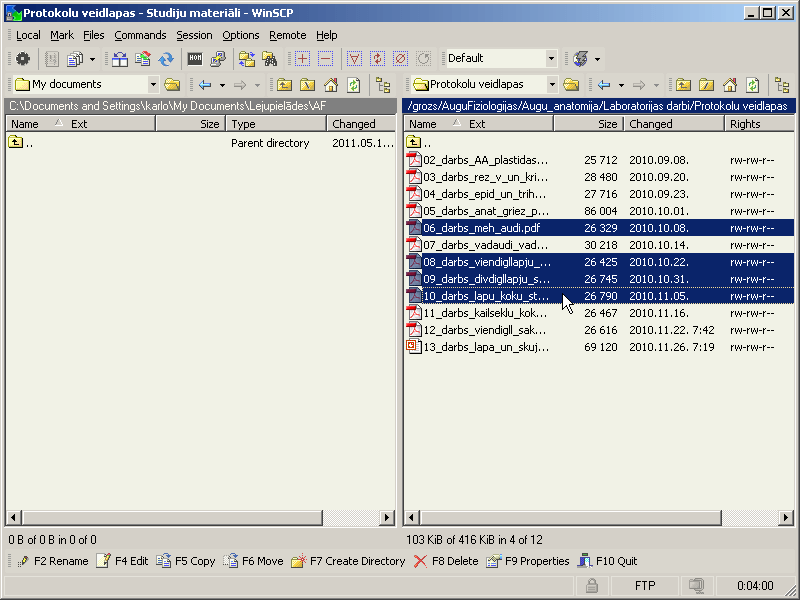The width and height of the screenshot is (800, 600).
Task: Click the F5 Copy button
Action: click(x=186, y=561)
